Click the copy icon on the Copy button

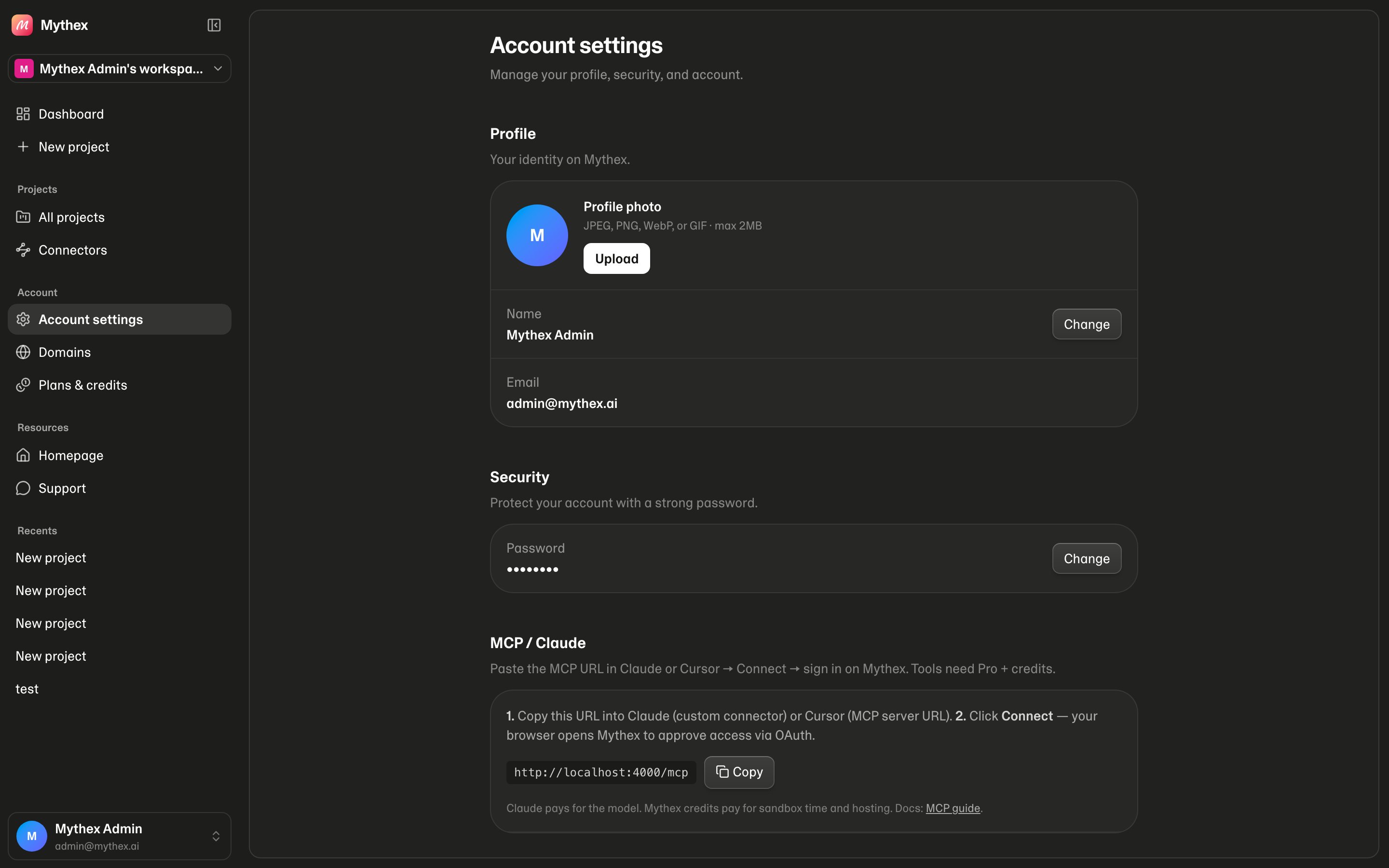pos(722,772)
